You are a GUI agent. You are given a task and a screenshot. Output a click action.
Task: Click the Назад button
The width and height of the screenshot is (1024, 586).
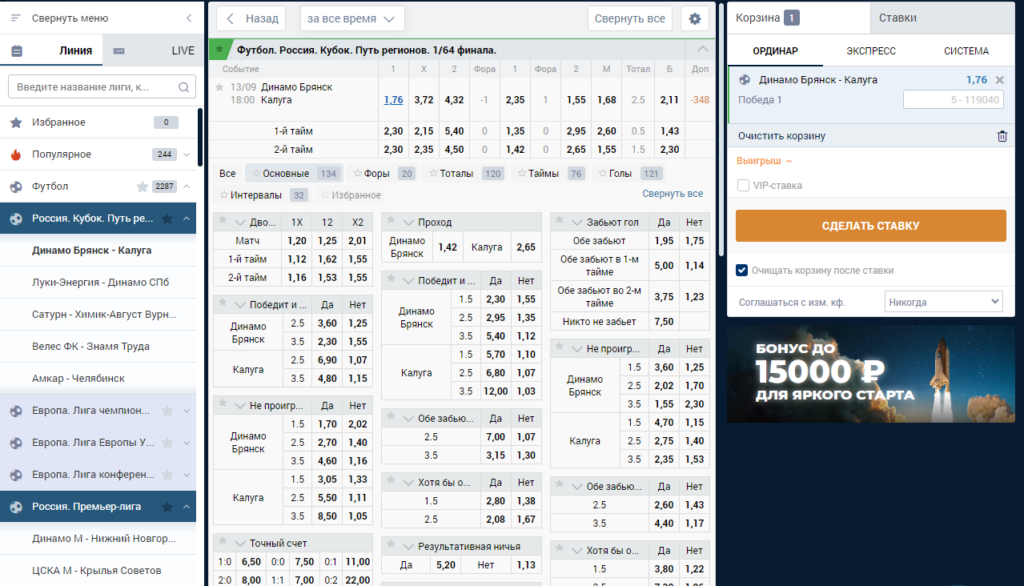point(251,18)
